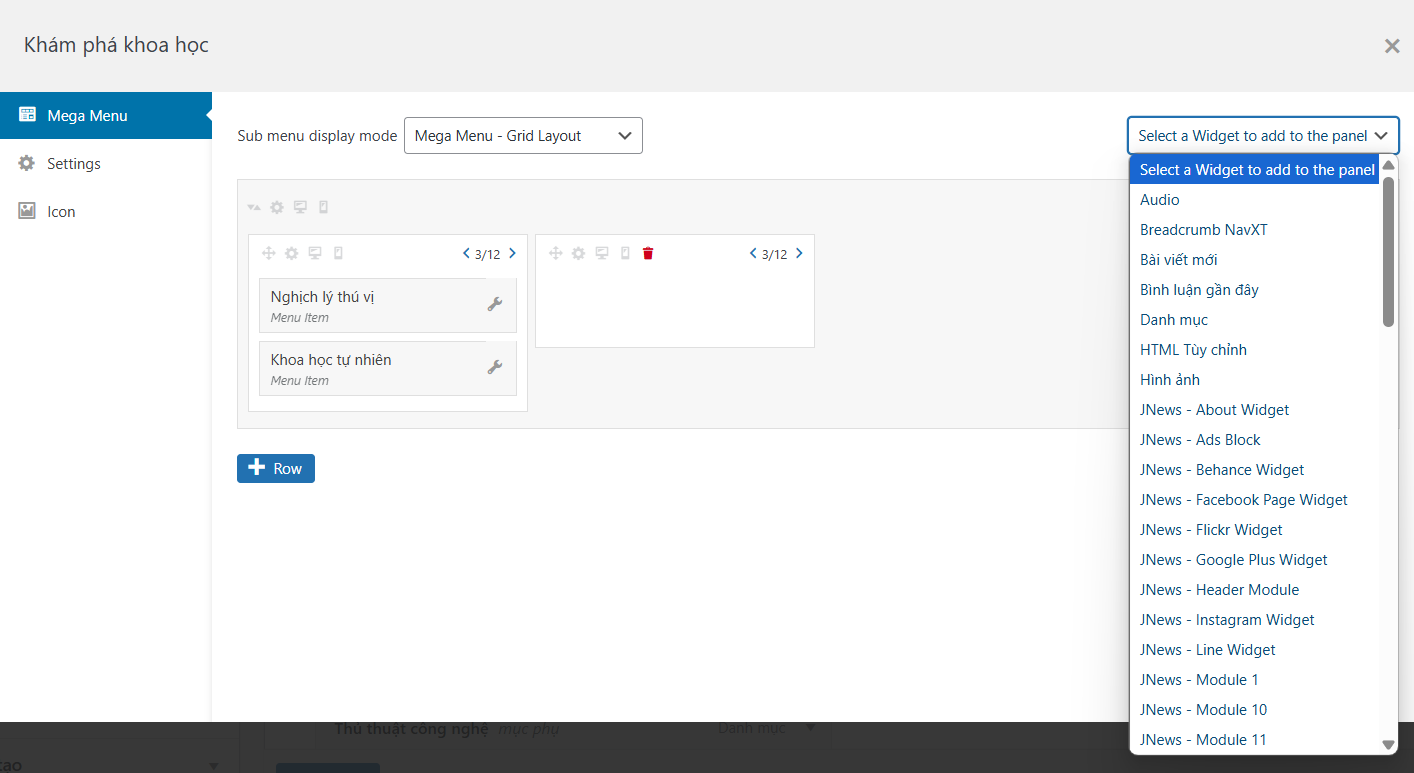The image size is (1414, 773).
Task: Collapse the Select a Widget dropdown
Action: [1263, 136]
